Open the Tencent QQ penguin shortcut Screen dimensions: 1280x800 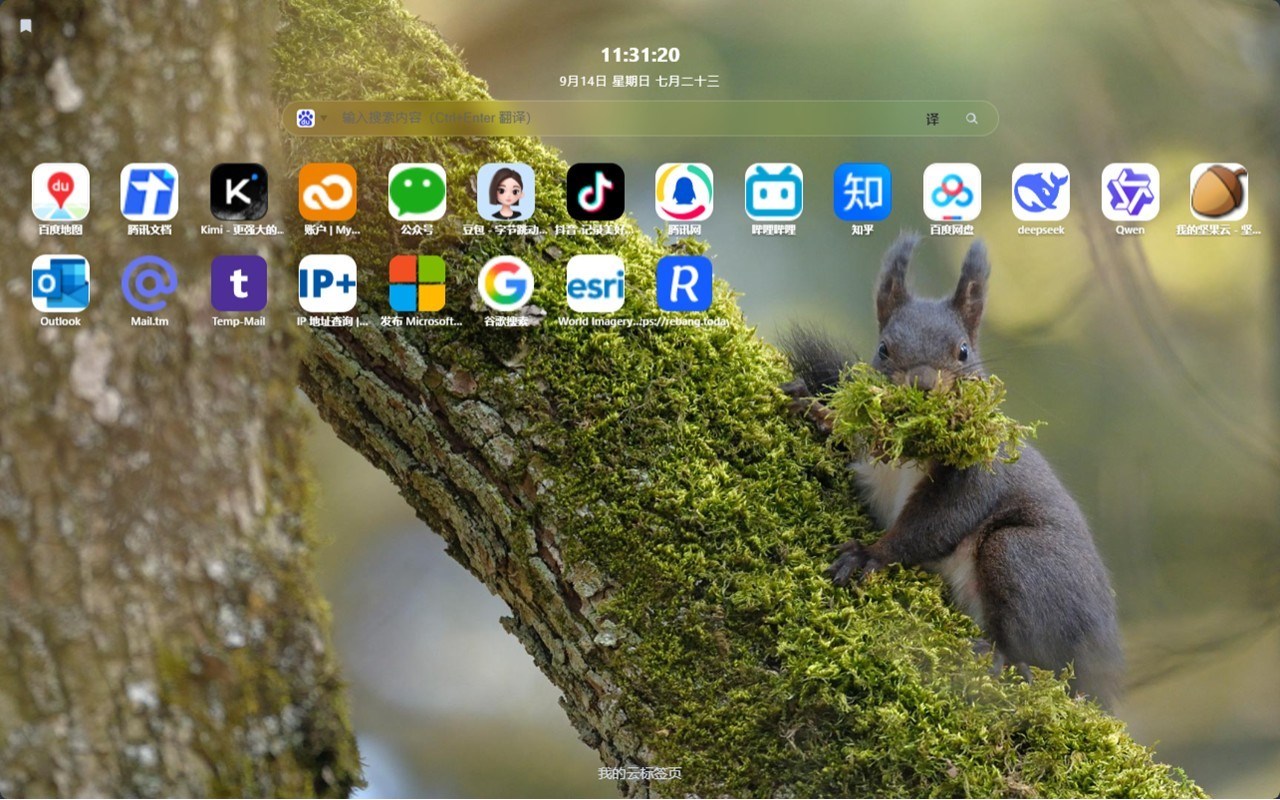coord(684,192)
